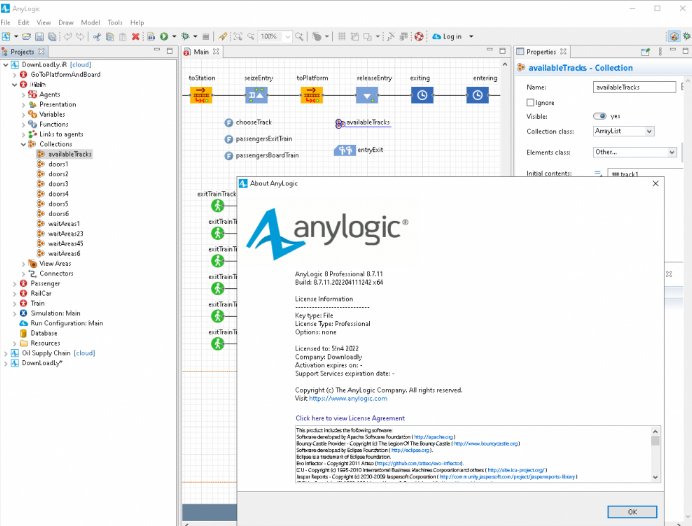Run the model with the green play icon
Image resolution: width=692 pixels, height=526 pixels.
[164, 37]
